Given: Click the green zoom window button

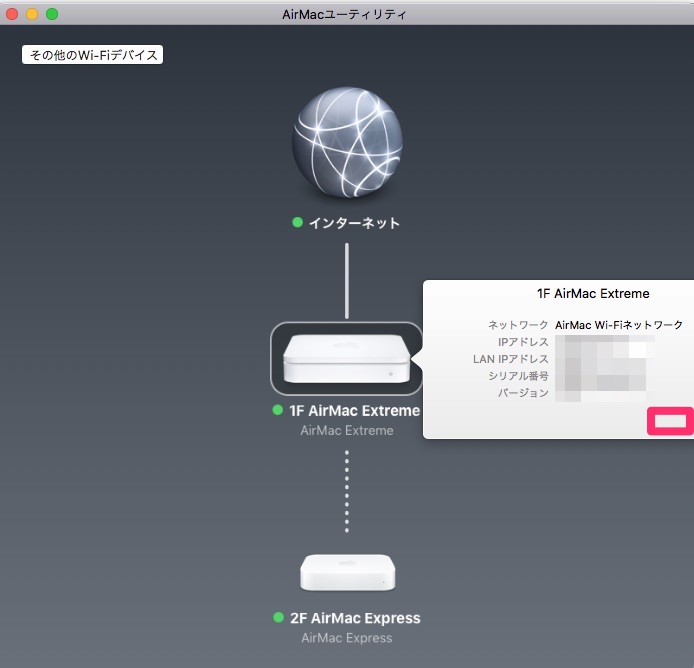Looking at the screenshot, I should (52, 14).
